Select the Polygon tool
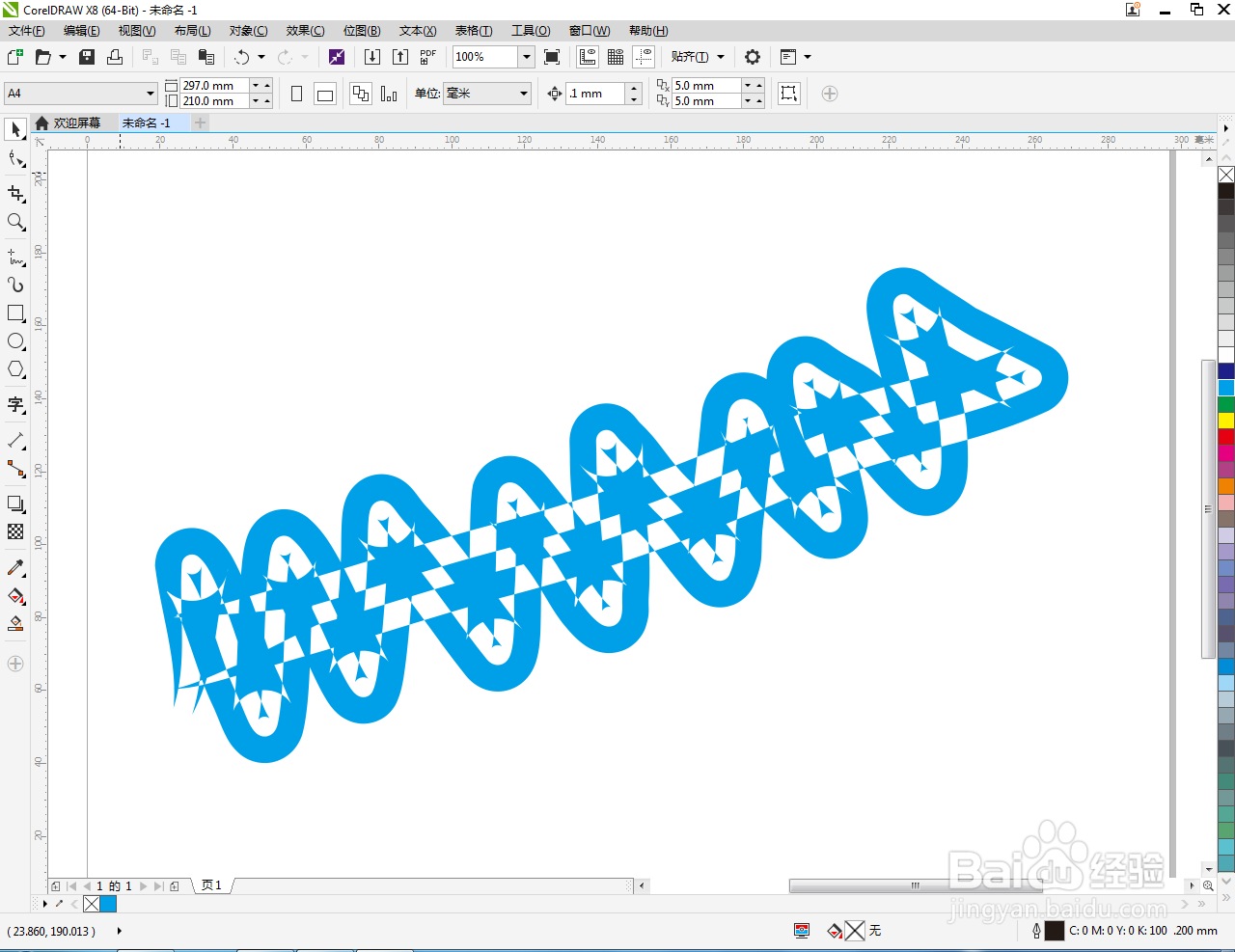This screenshot has width=1235, height=952. click(x=15, y=369)
